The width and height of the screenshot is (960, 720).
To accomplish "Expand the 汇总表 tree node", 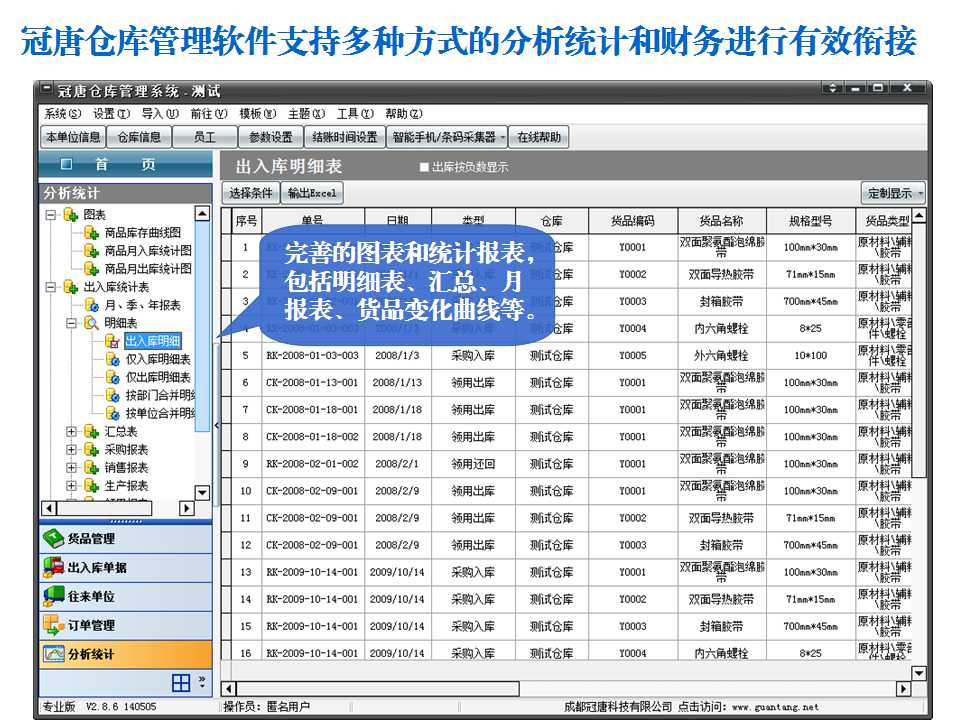I will [71, 431].
